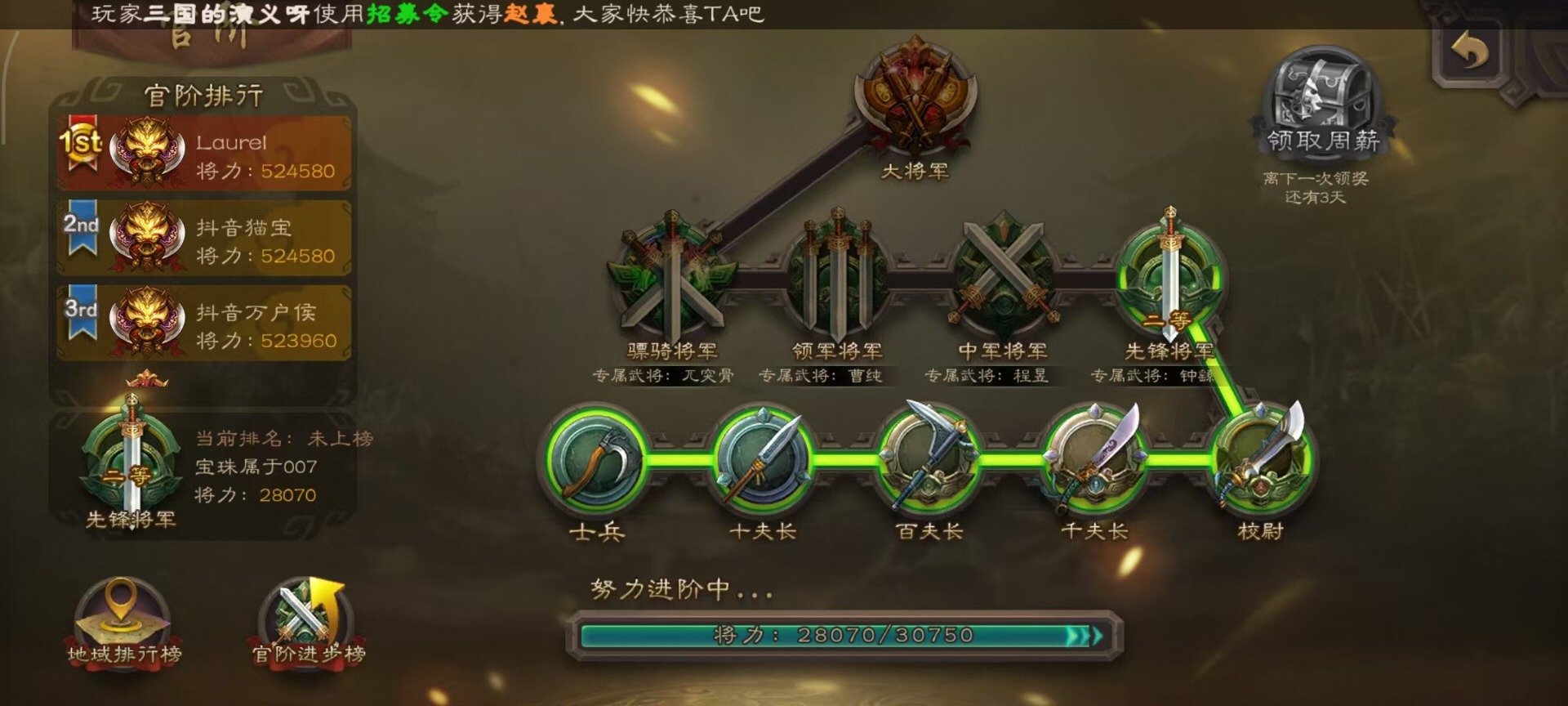Open second-place 抖音猫宝 ranking entry
Screen dimensions: 1568x706
(204, 238)
